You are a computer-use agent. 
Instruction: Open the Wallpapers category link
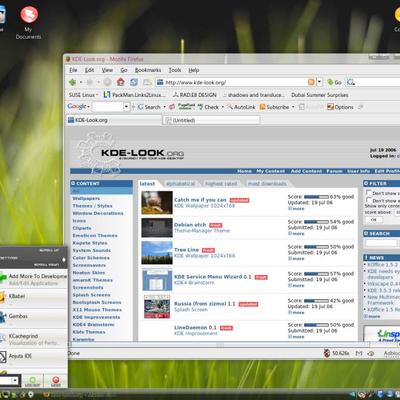tap(86, 198)
